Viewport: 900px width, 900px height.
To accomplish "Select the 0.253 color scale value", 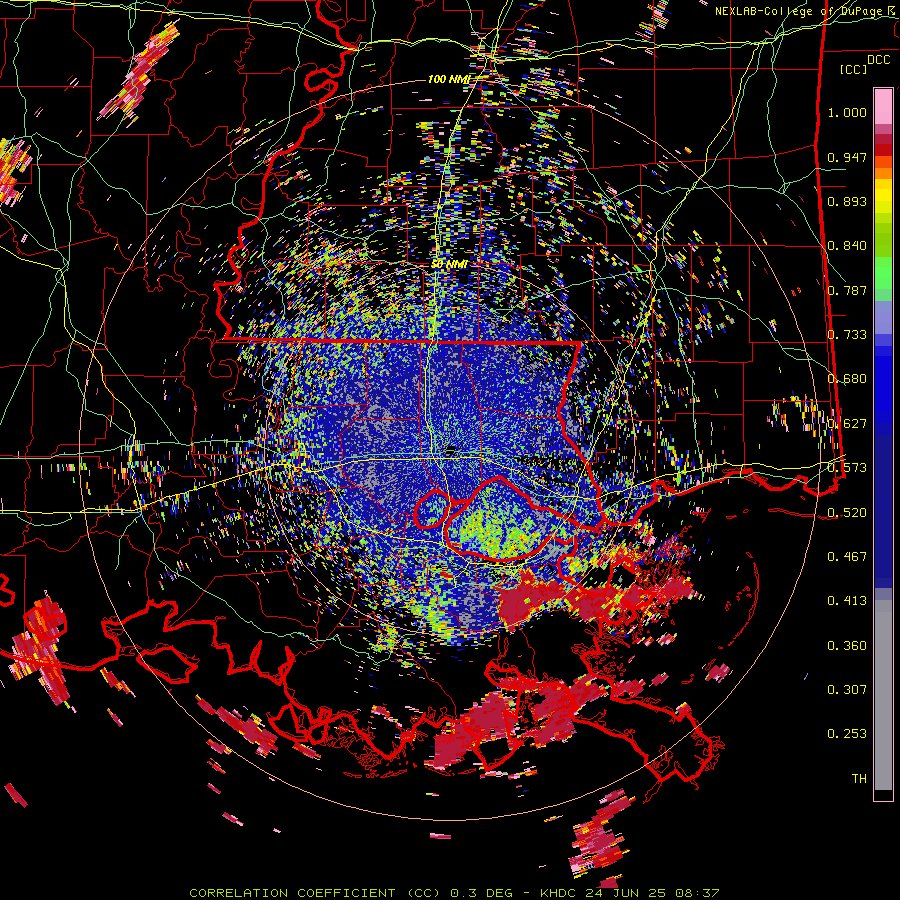I will click(x=847, y=734).
